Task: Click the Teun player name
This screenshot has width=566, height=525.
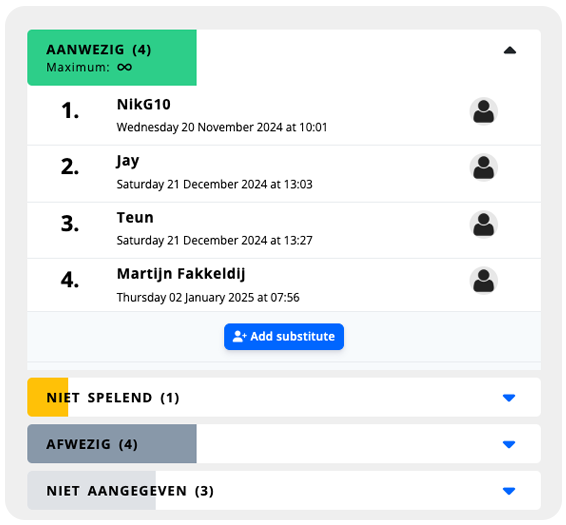Action: (135, 218)
